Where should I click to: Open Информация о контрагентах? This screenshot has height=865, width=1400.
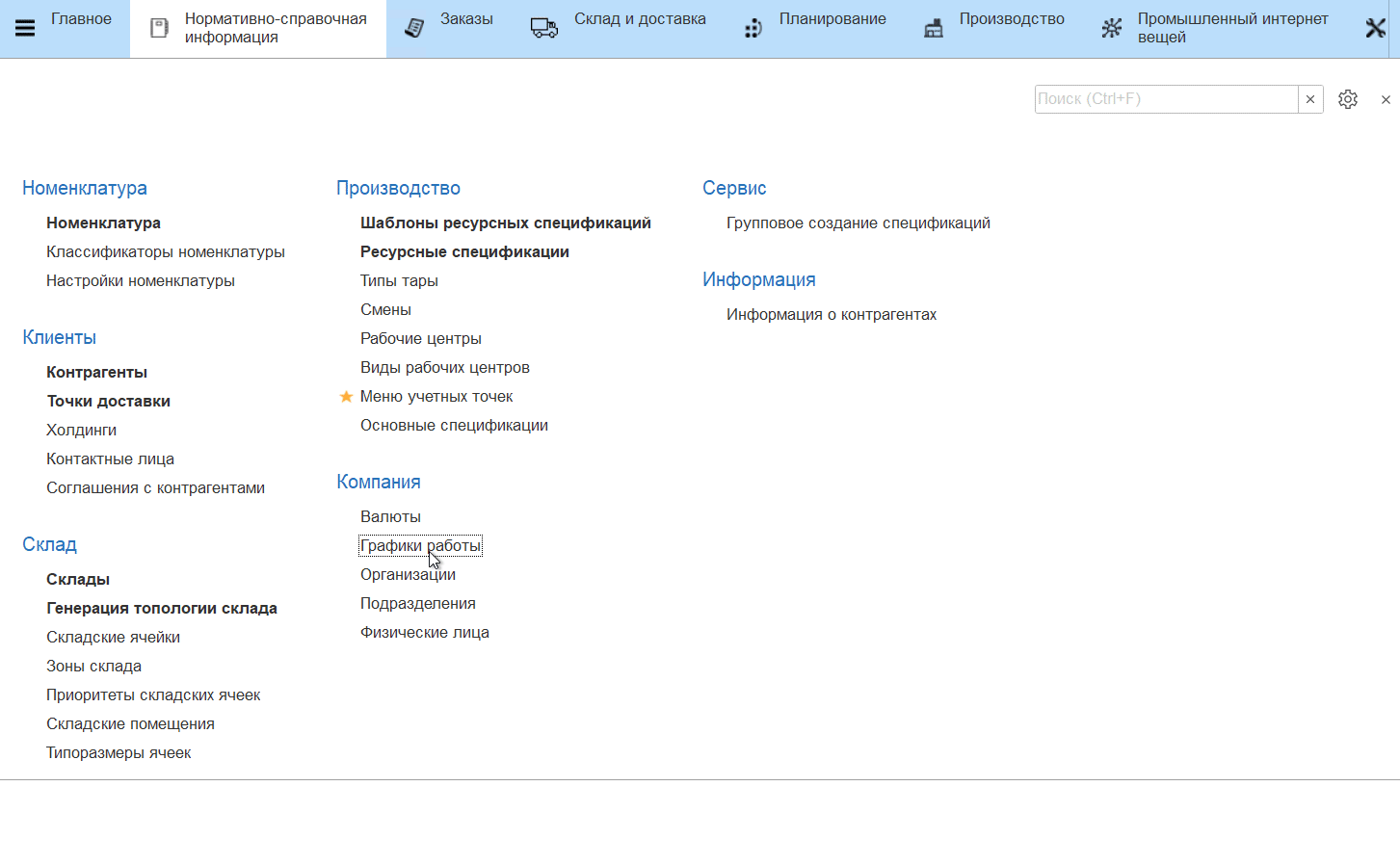click(x=832, y=314)
